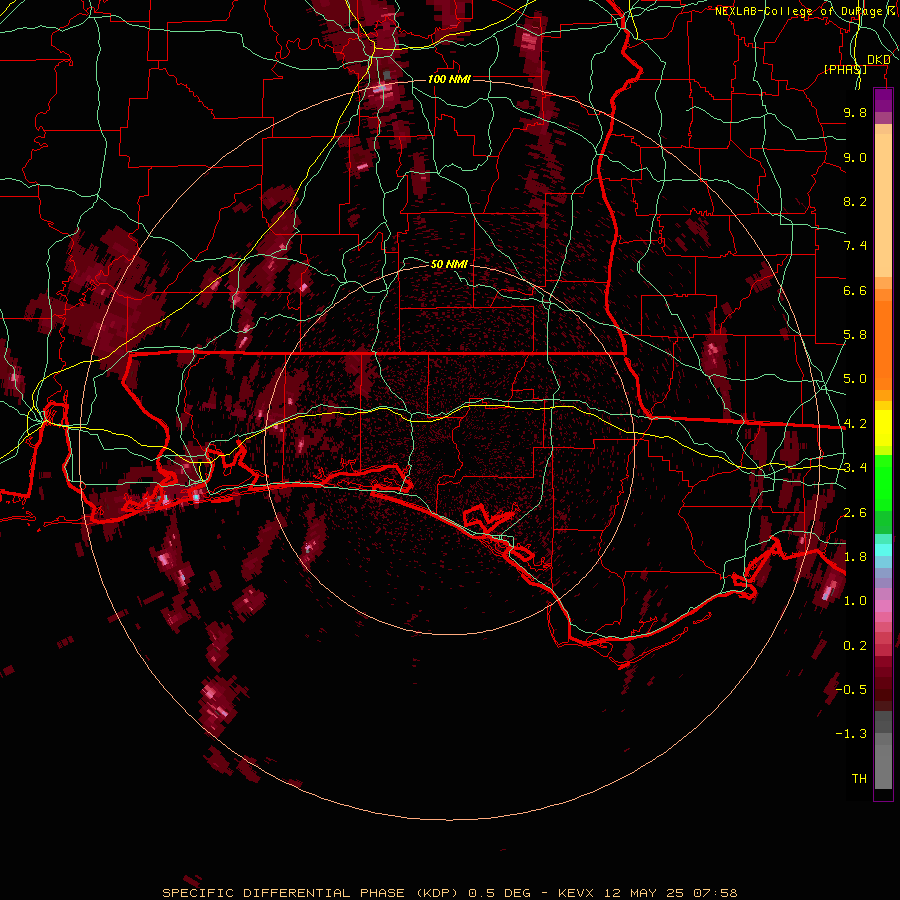The image size is (900, 900).
Task: Pick the cyan band on the color bar
Action: coord(883,550)
